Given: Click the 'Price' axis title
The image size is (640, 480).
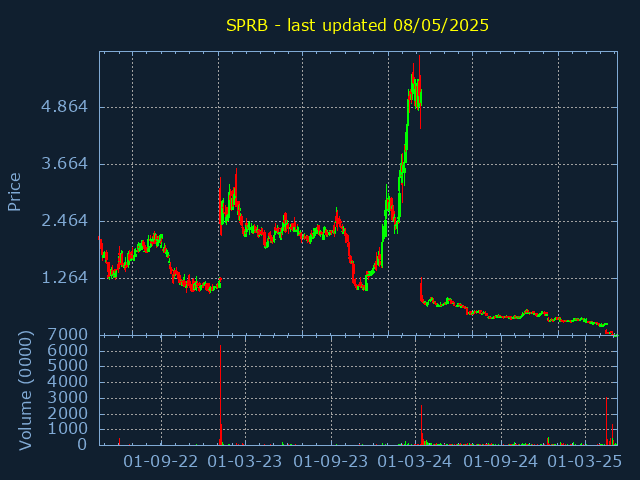Looking at the screenshot, I should tap(14, 192).
